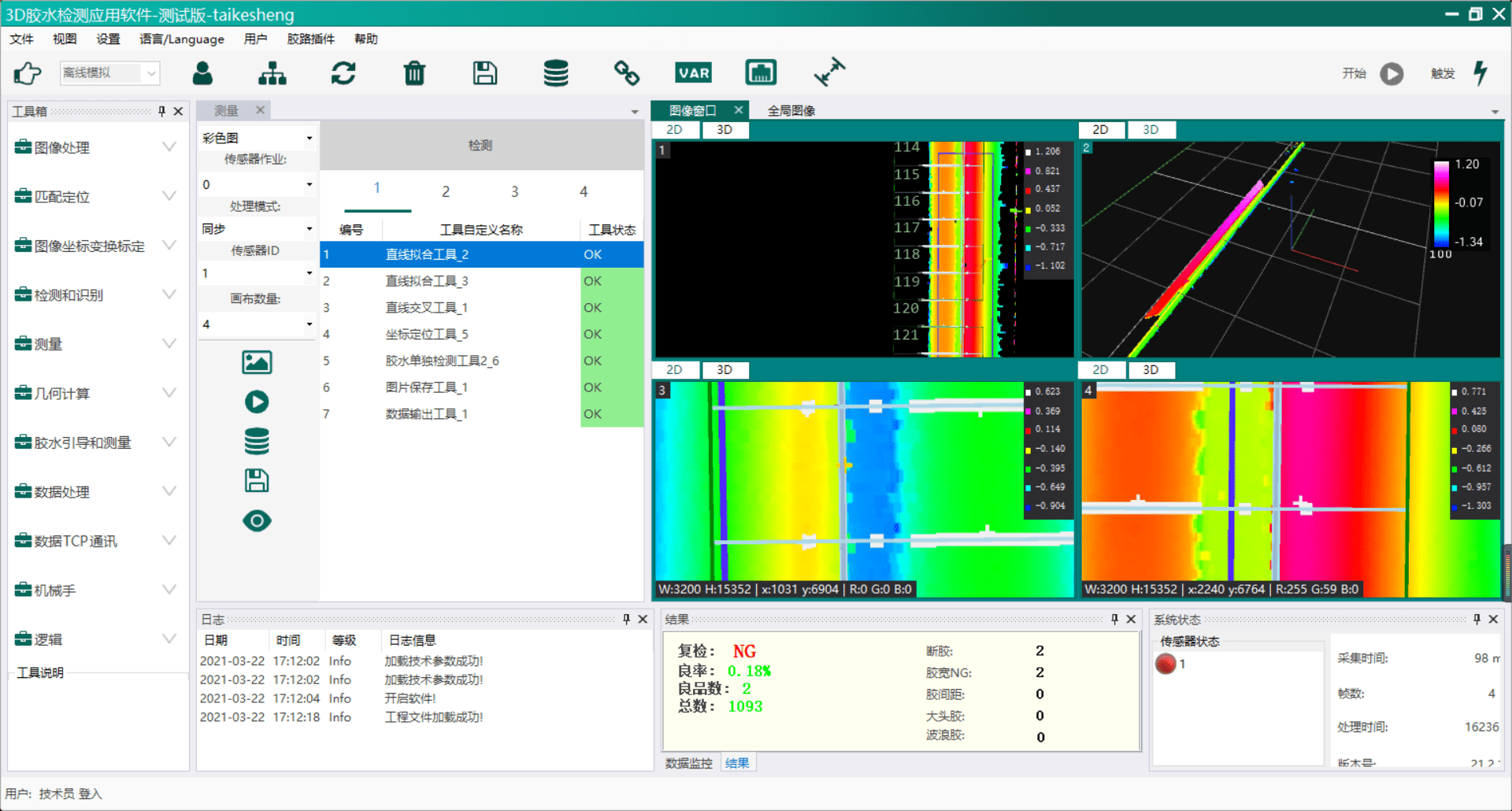The image size is (1512, 811).
Task: Switch image window 2 to 2D view
Action: (x=1100, y=130)
